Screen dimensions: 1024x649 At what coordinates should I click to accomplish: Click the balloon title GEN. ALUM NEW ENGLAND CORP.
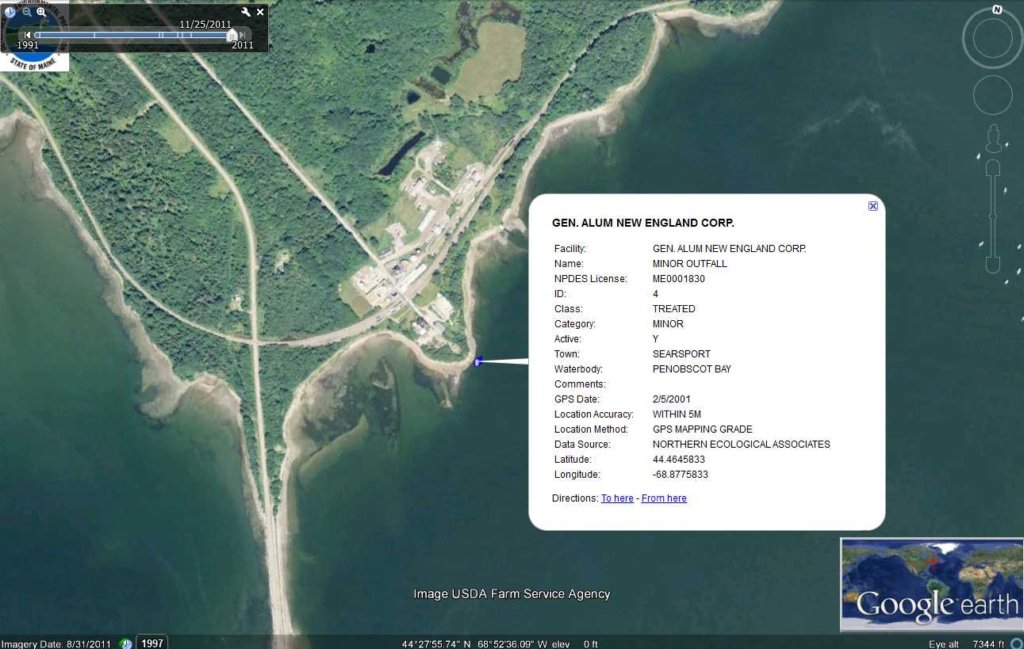click(x=643, y=223)
